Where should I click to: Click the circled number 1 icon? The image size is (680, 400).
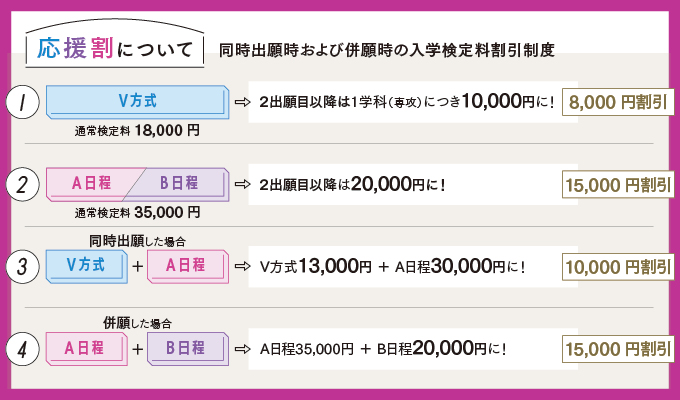point(22,102)
